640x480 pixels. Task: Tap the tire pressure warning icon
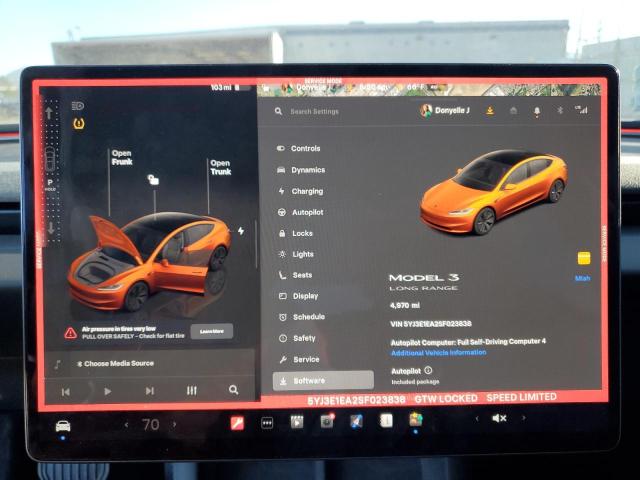pos(79,123)
